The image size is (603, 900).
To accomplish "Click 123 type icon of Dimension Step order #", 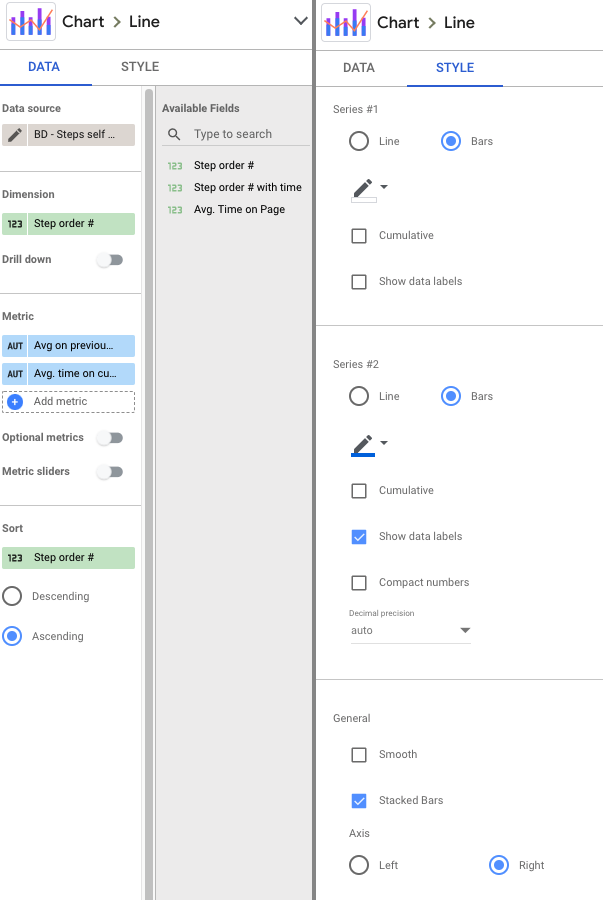I will (x=15, y=224).
